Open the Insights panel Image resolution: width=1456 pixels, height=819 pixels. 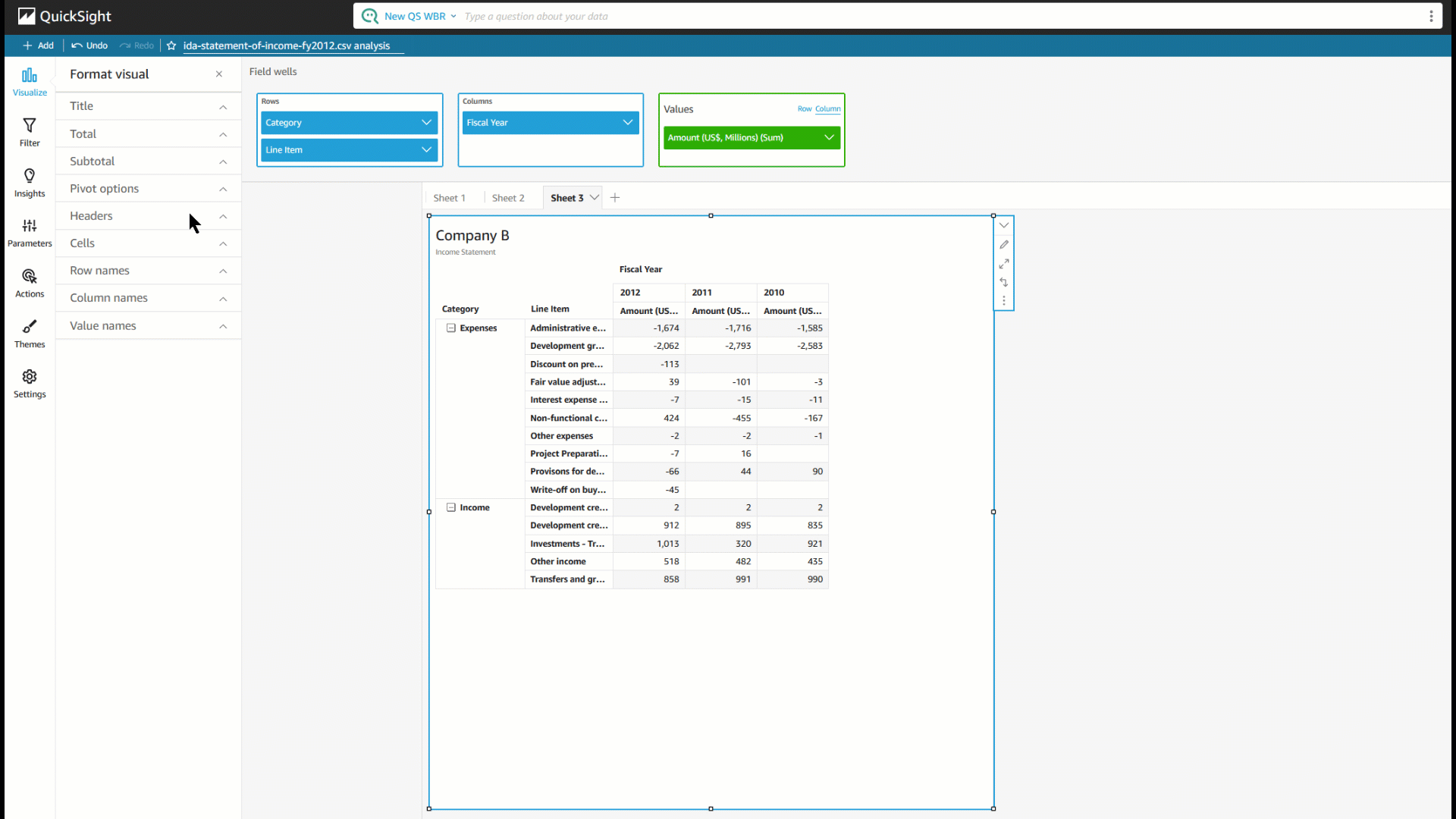[x=29, y=181]
